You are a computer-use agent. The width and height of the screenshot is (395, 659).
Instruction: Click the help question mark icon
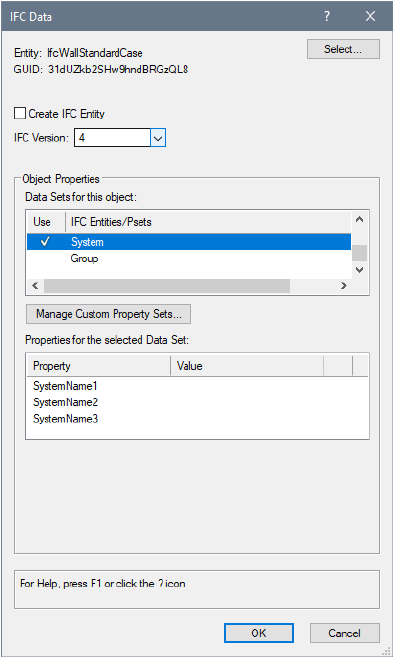click(x=327, y=16)
